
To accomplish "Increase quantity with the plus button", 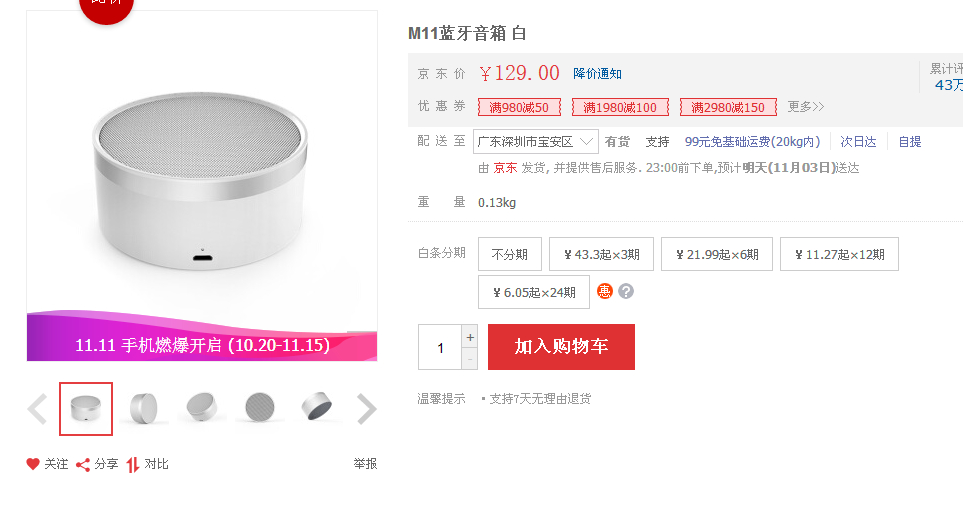I will 470,336.
